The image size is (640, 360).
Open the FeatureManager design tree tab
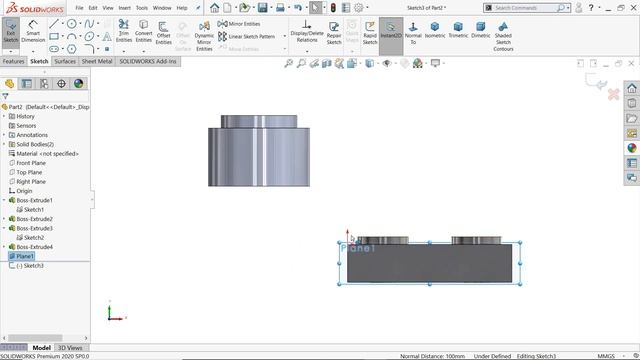[9, 84]
